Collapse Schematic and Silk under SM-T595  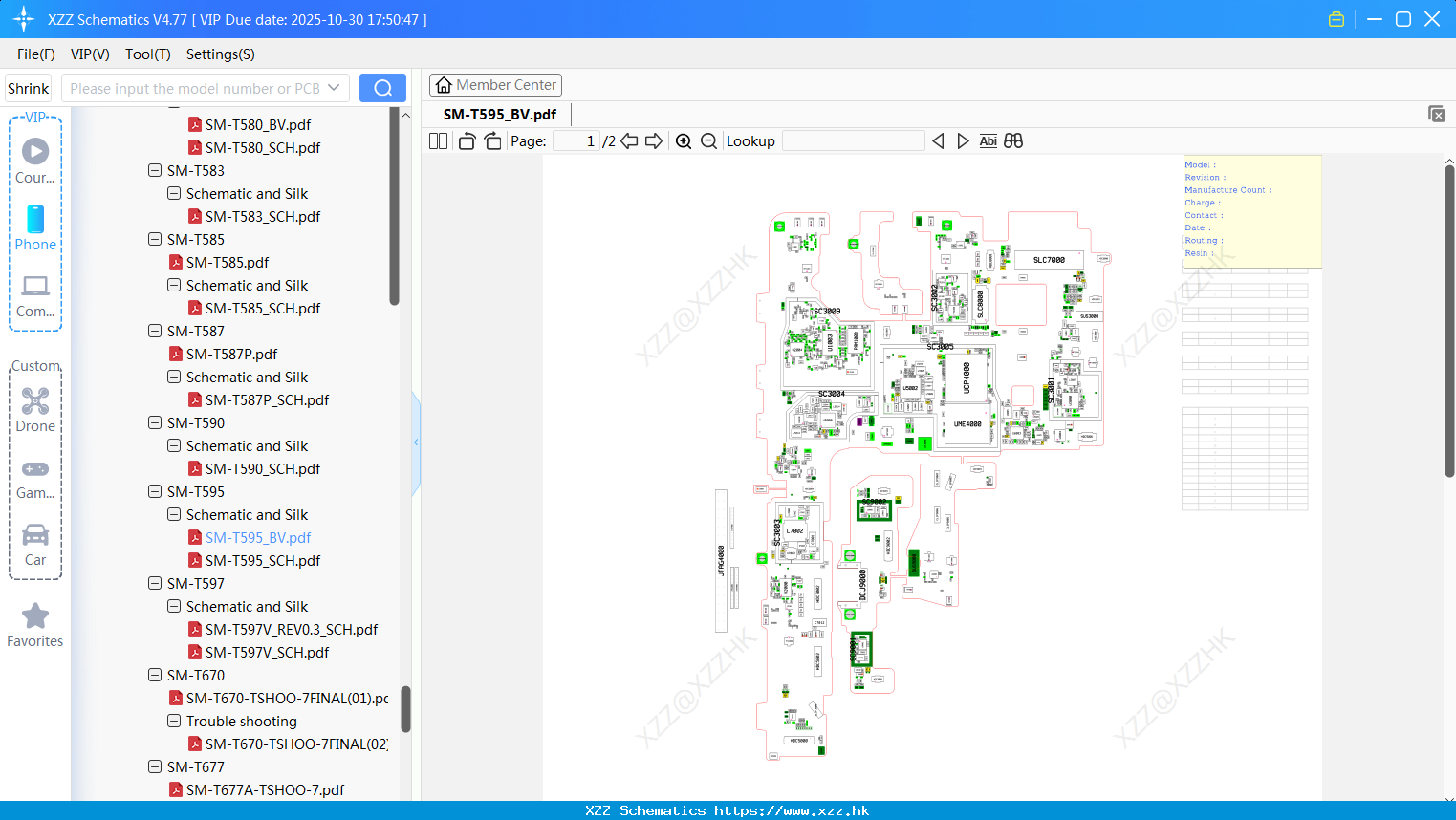(174, 514)
